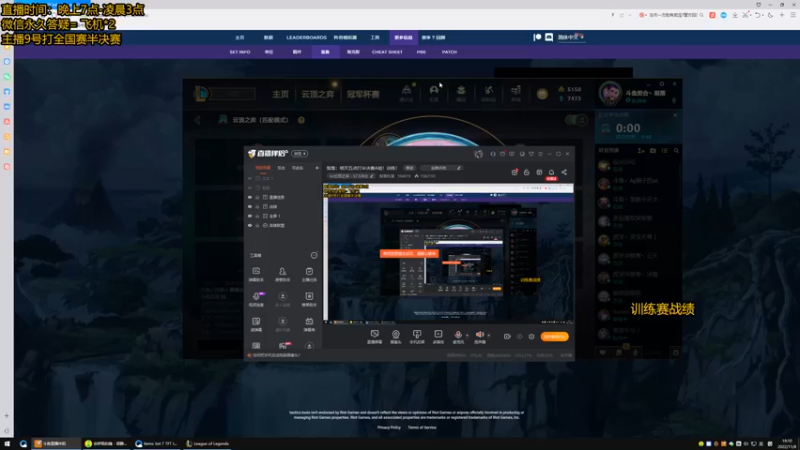Screen dimensions: 800x450
Task: Open the TFT pass icon in League client
Action: (406, 92)
